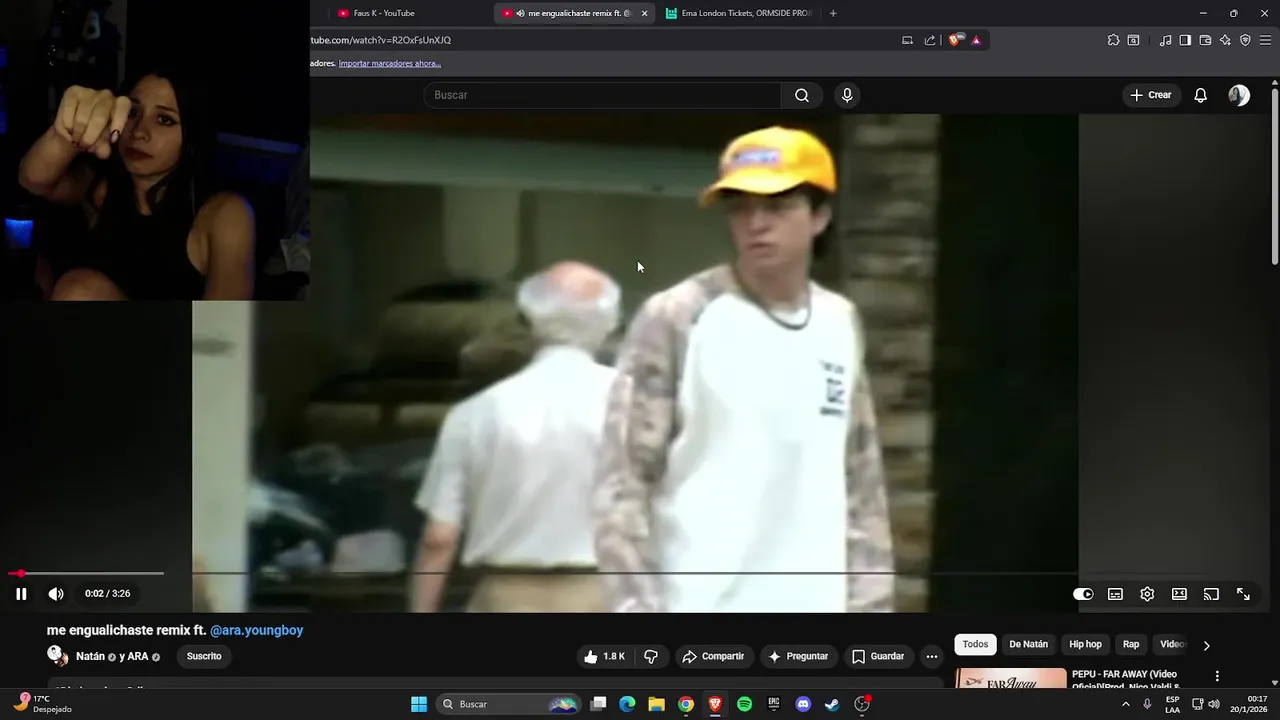Show more filter chips with arrow
This screenshot has width=1280, height=720.
point(1206,645)
